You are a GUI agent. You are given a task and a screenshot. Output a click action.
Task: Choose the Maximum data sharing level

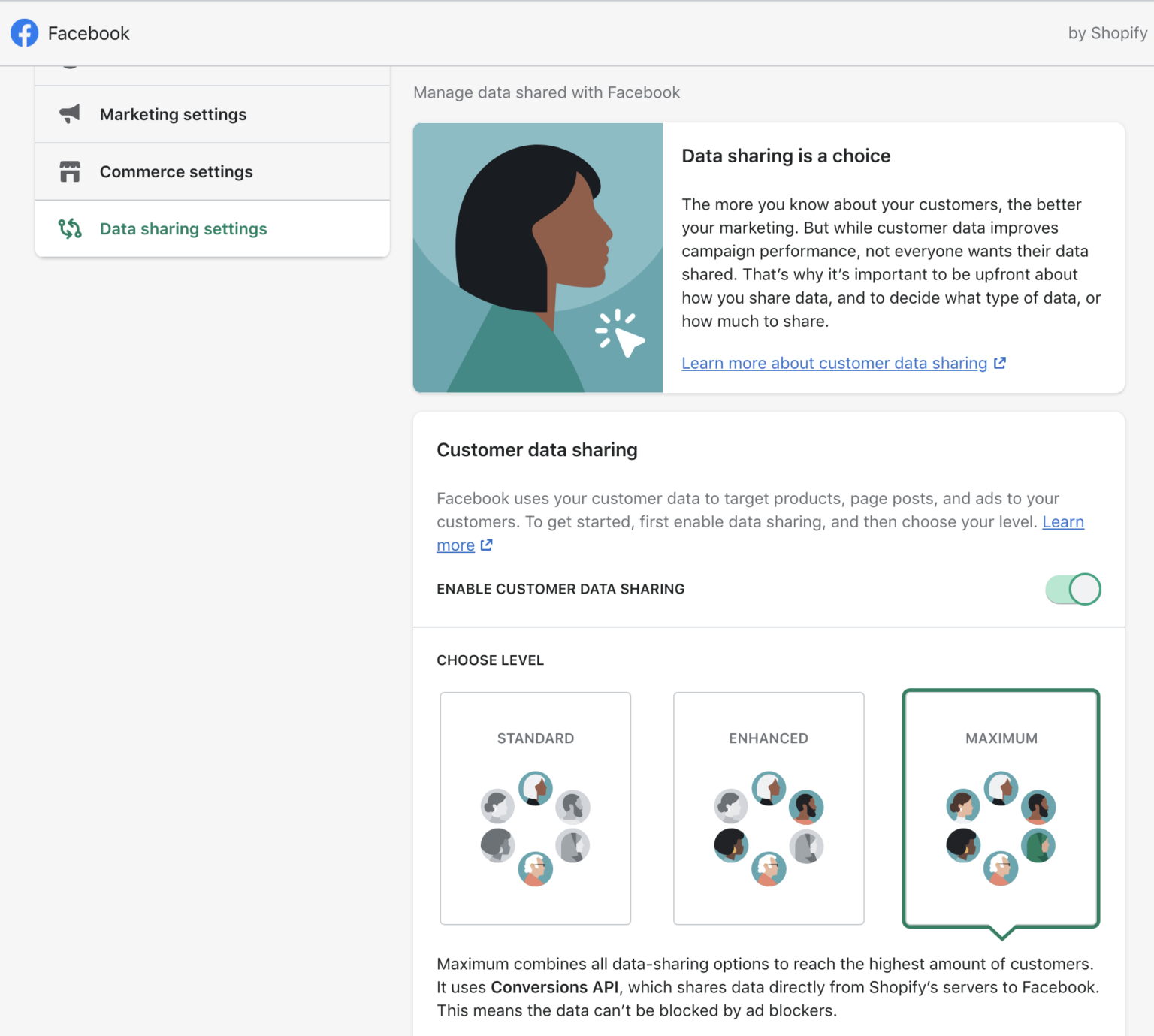coord(1001,808)
